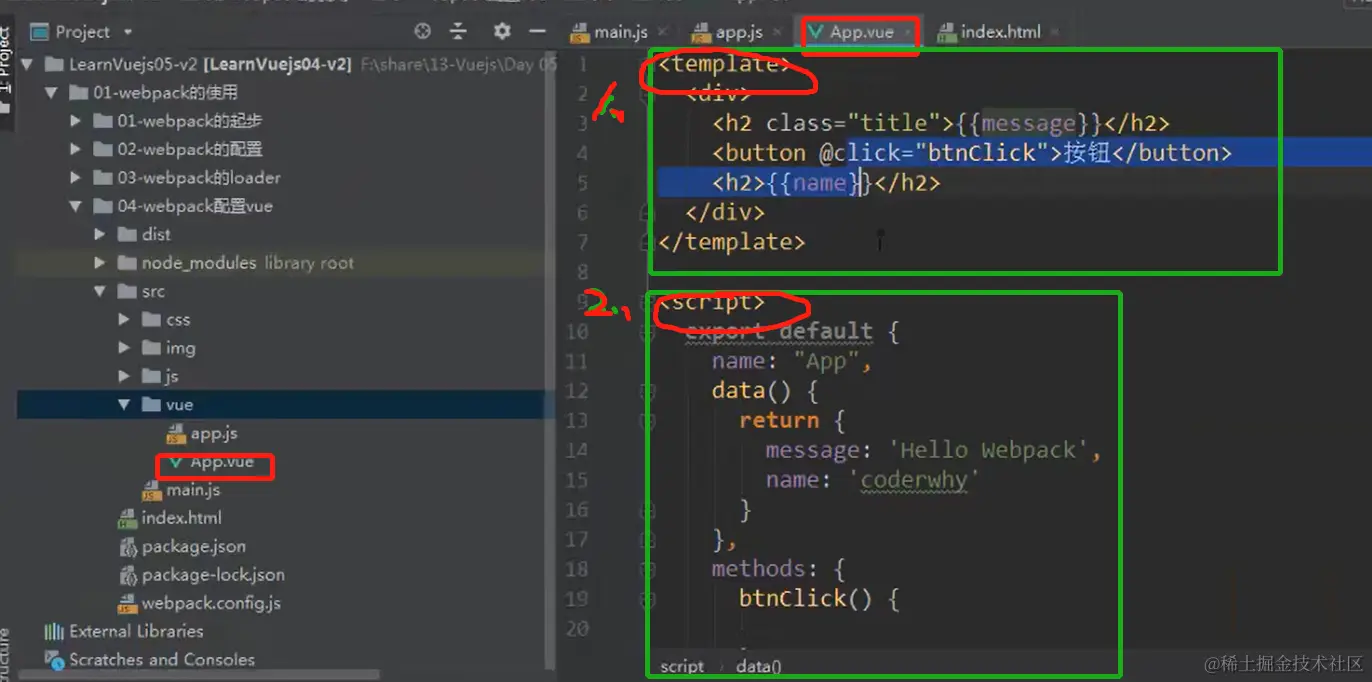The height and width of the screenshot is (682, 1372).
Task: Close the index.html tab
Action: point(1054,33)
